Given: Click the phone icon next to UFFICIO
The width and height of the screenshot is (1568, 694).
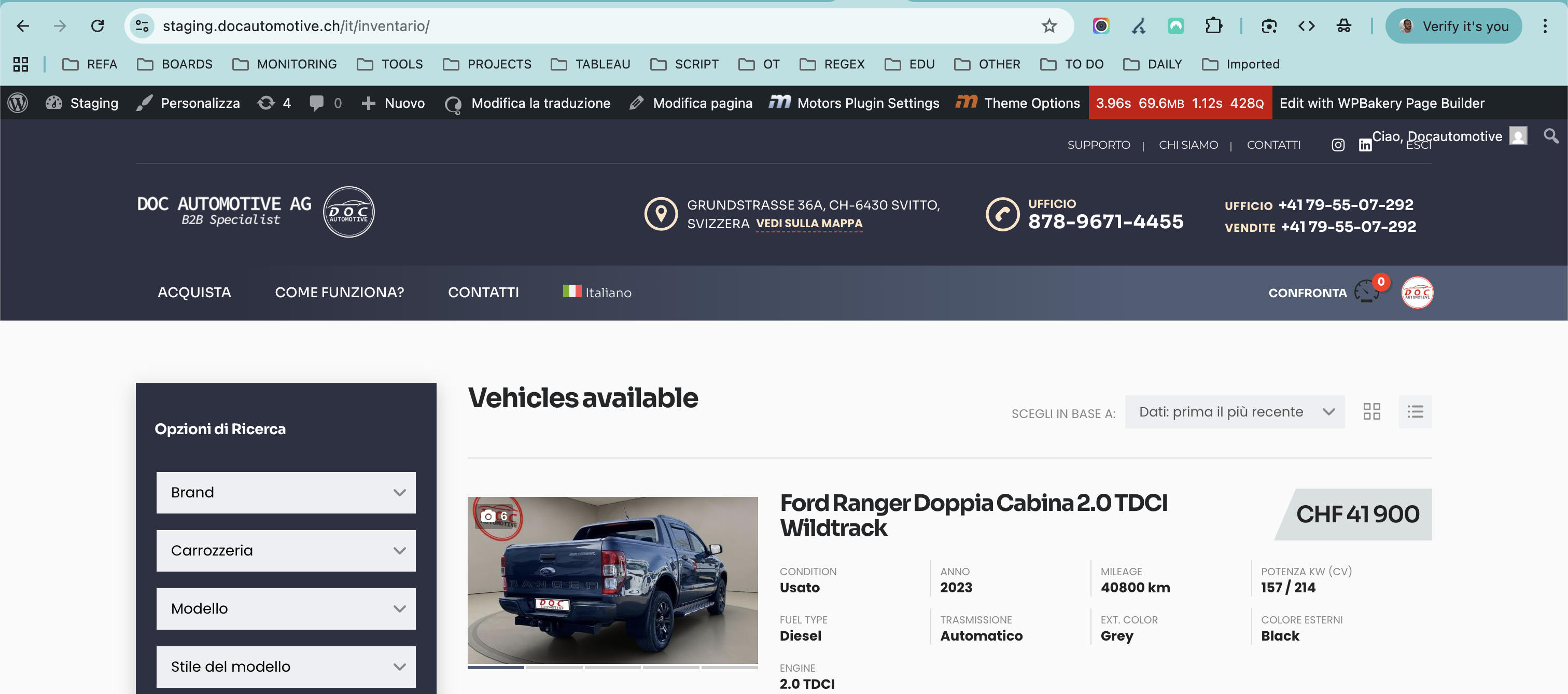Looking at the screenshot, I should (x=1002, y=214).
